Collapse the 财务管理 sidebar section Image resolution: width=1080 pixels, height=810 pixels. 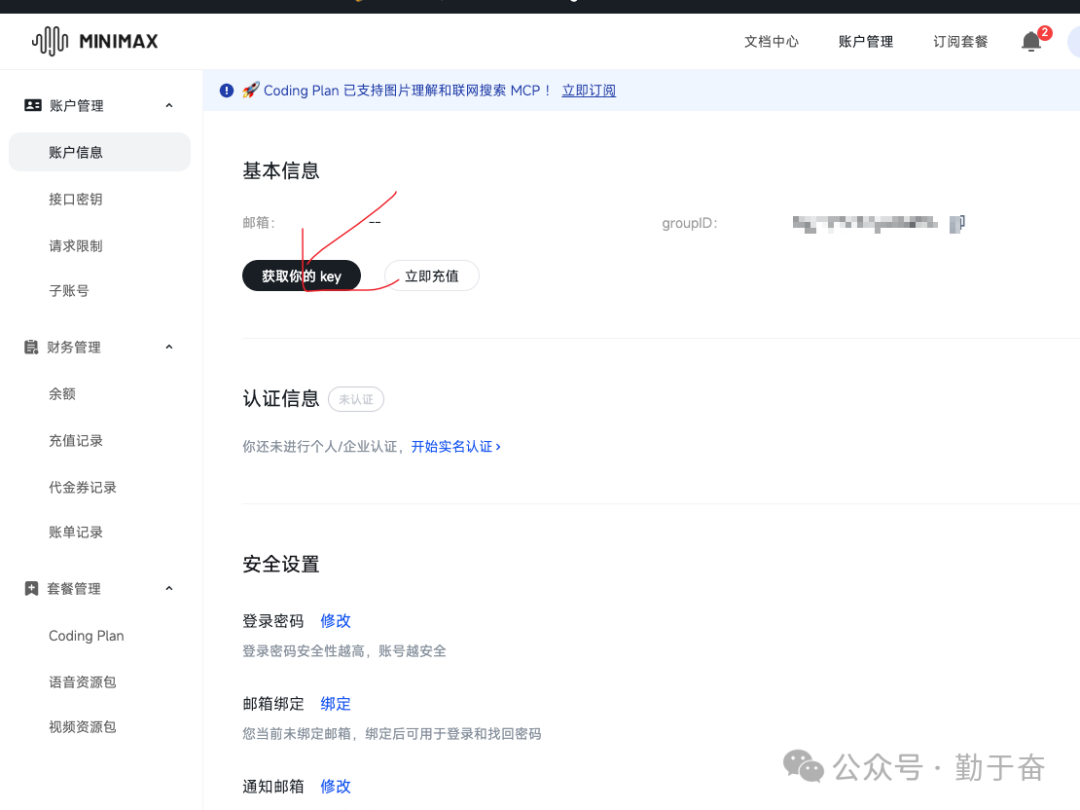click(x=168, y=347)
